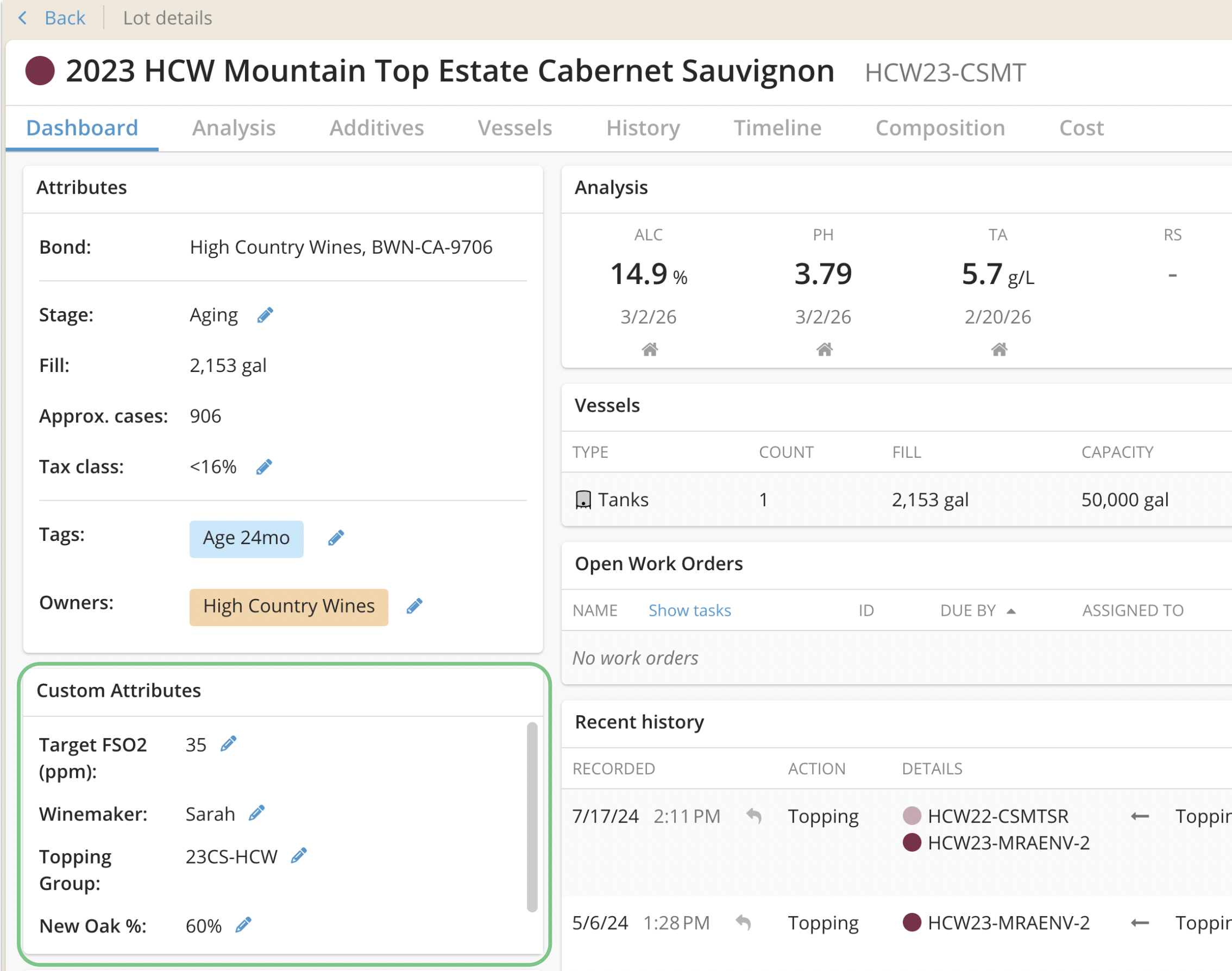Click the house icon under ALC
The height and width of the screenshot is (971, 1232).
pyautogui.click(x=649, y=349)
